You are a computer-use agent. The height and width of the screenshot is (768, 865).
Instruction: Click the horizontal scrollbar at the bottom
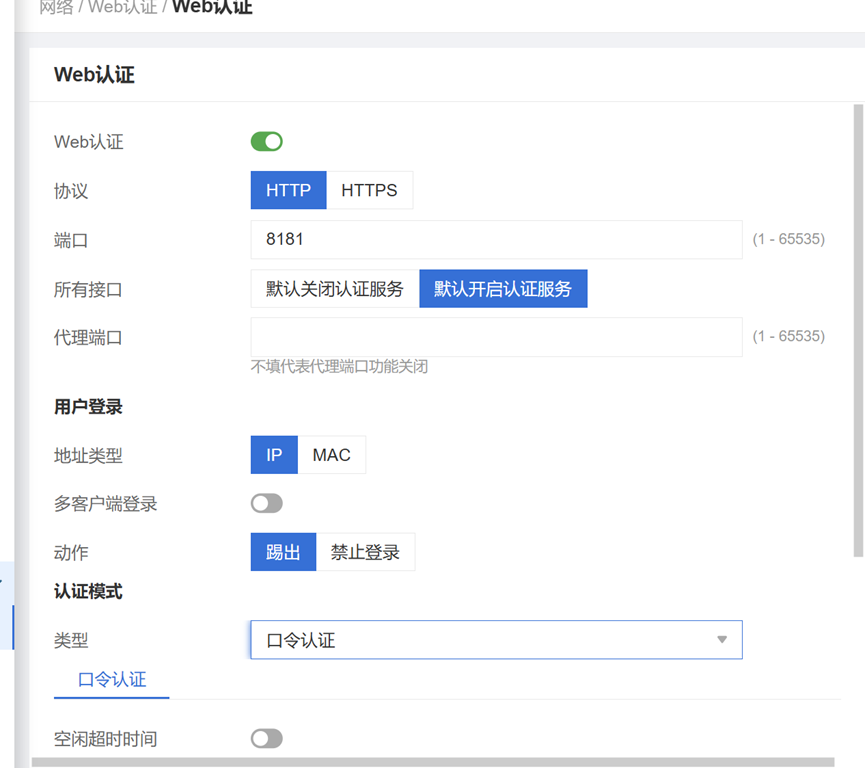coord(433,762)
